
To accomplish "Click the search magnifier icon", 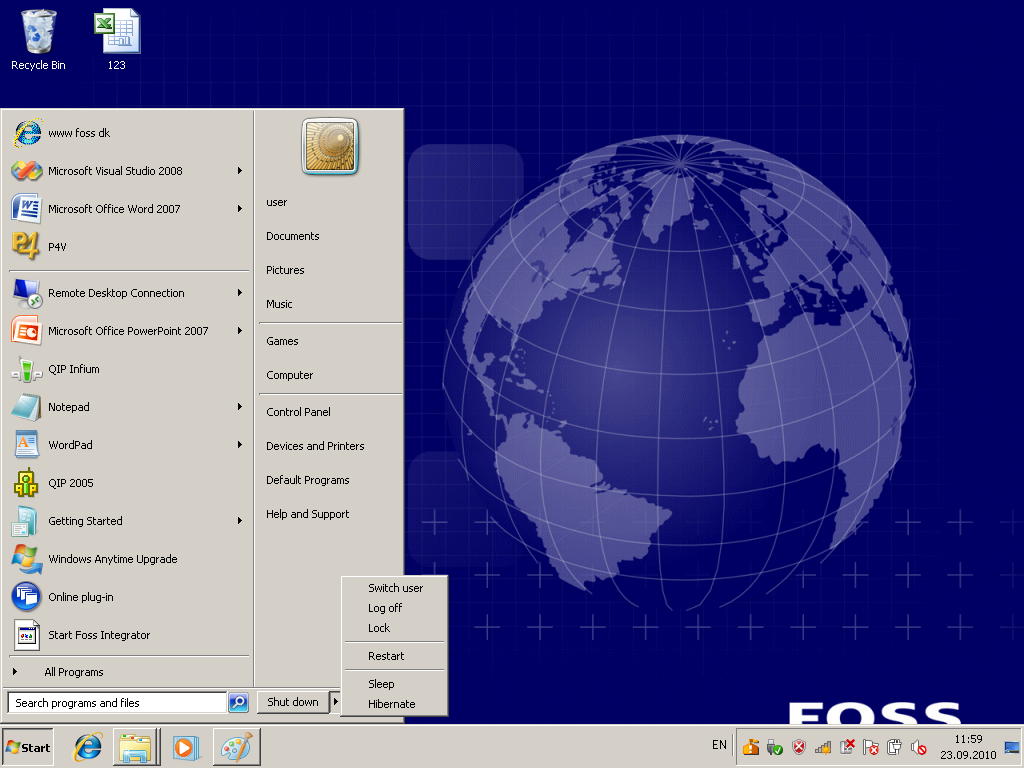I will [238, 703].
